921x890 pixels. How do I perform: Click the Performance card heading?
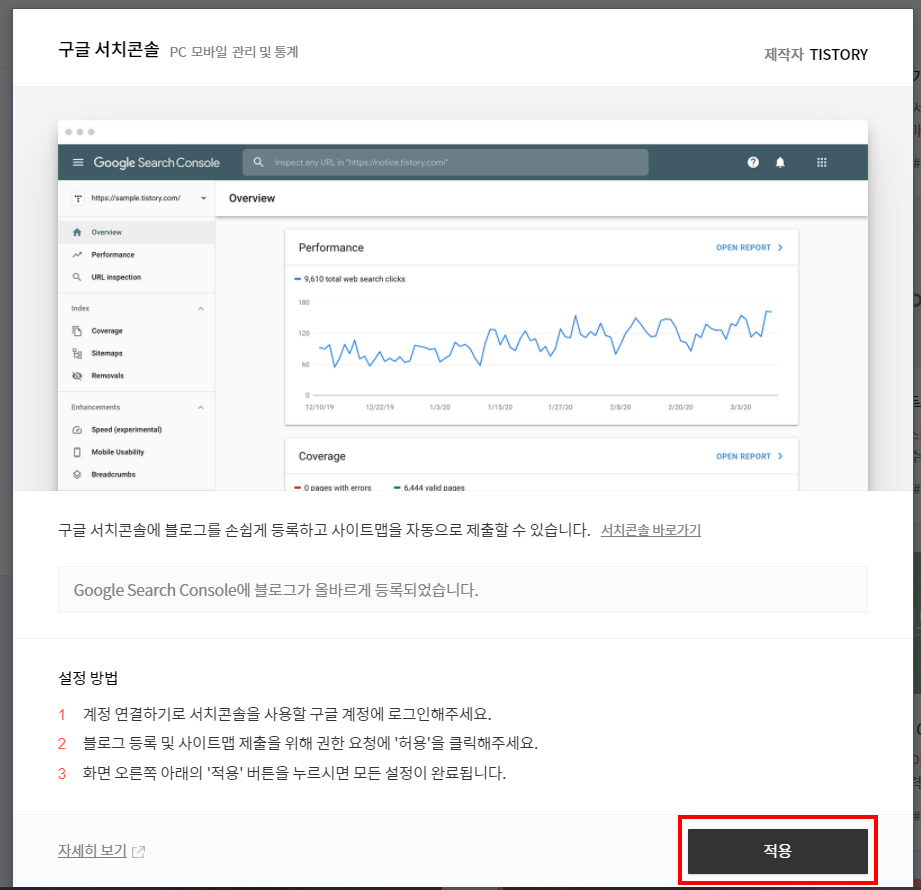pyautogui.click(x=331, y=247)
